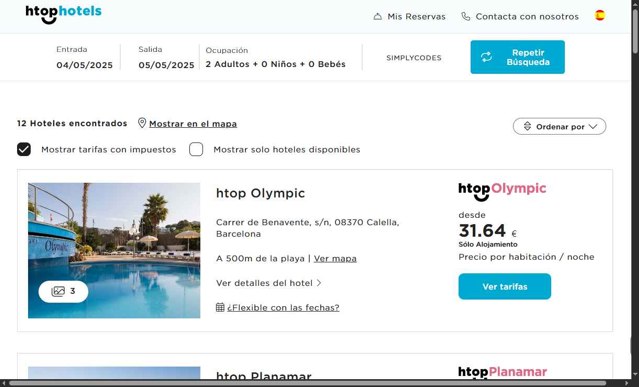
Task: Open the Ordenar por dropdown
Action: (560, 126)
